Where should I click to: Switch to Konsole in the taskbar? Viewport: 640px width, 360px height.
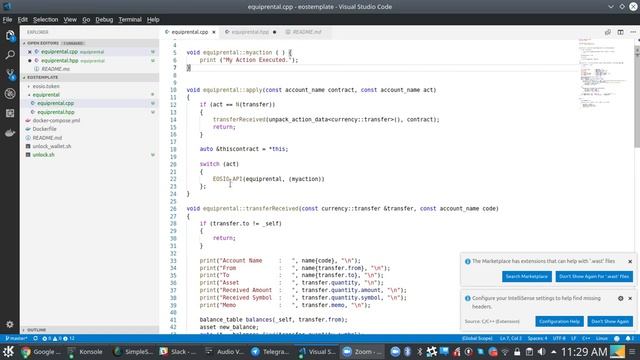pyautogui.click(x=87, y=351)
